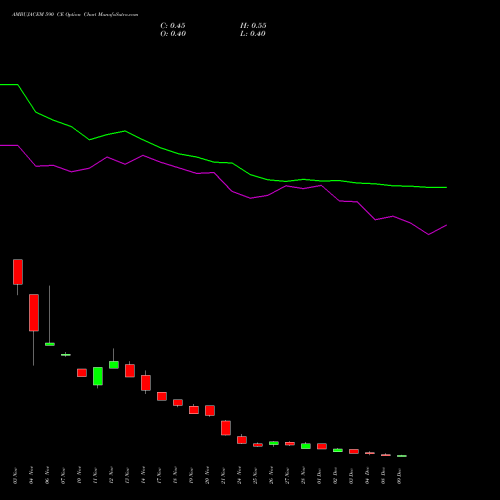This screenshot has width=500, height=500.
Task: Click the 01 Dec date axis label
Action: (x=320, y=476)
